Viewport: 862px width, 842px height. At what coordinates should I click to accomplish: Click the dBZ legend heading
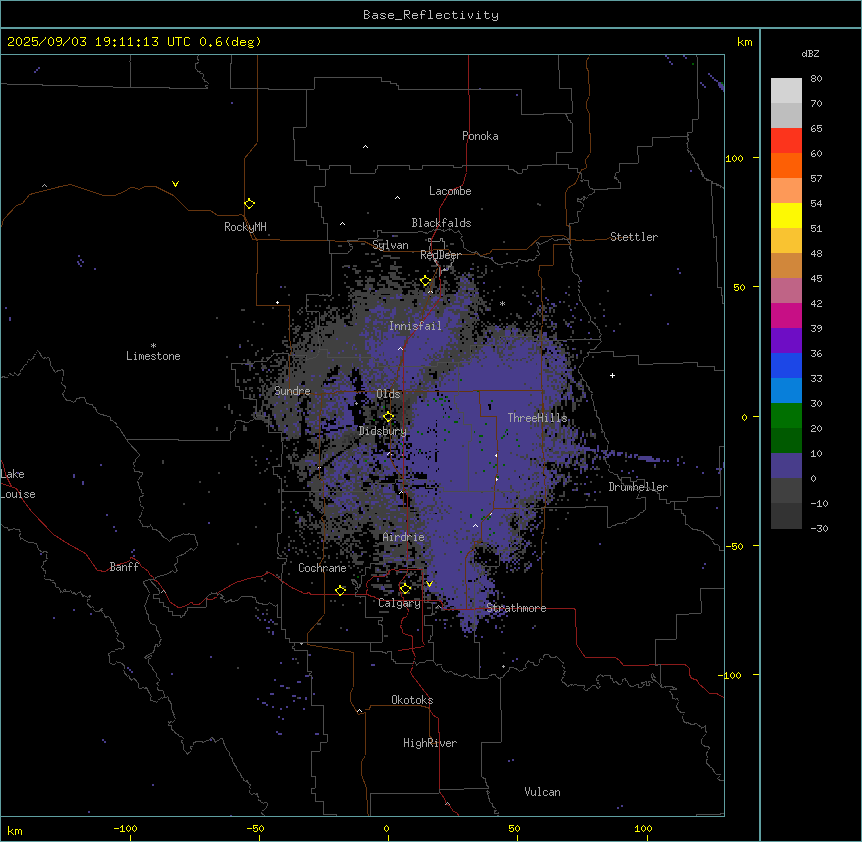pyautogui.click(x=810, y=54)
